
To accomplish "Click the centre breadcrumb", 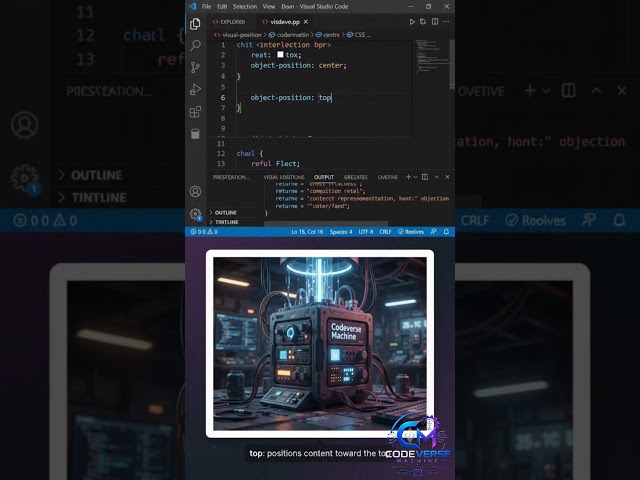I will point(331,35).
